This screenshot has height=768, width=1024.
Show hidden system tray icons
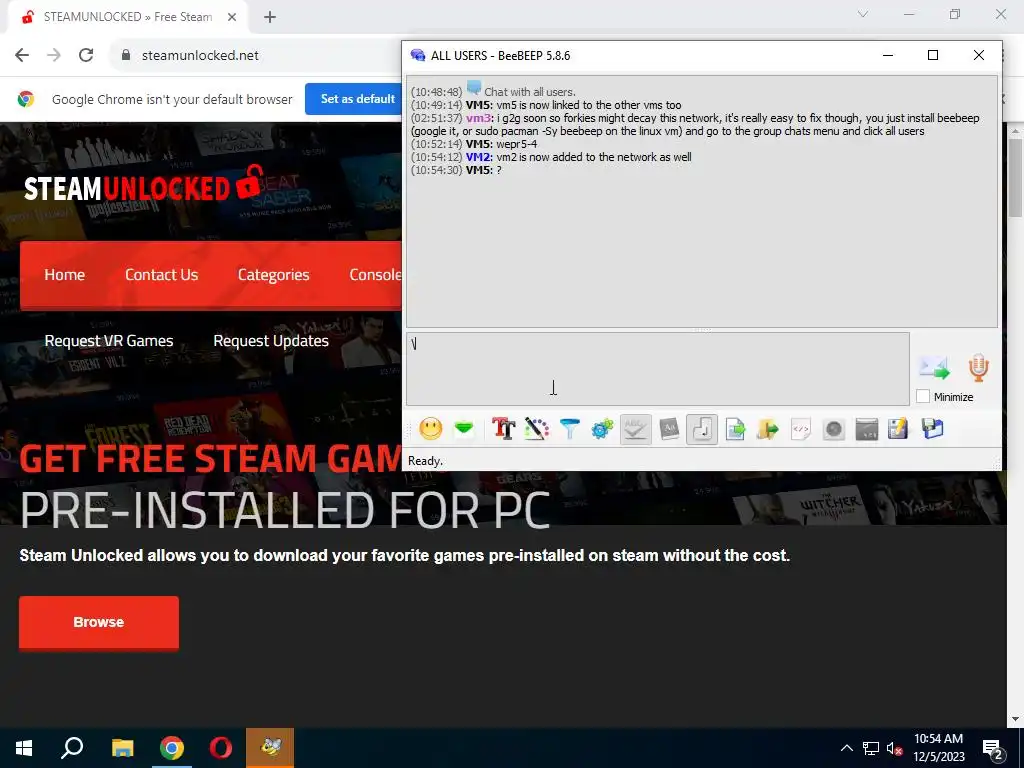[x=846, y=748]
